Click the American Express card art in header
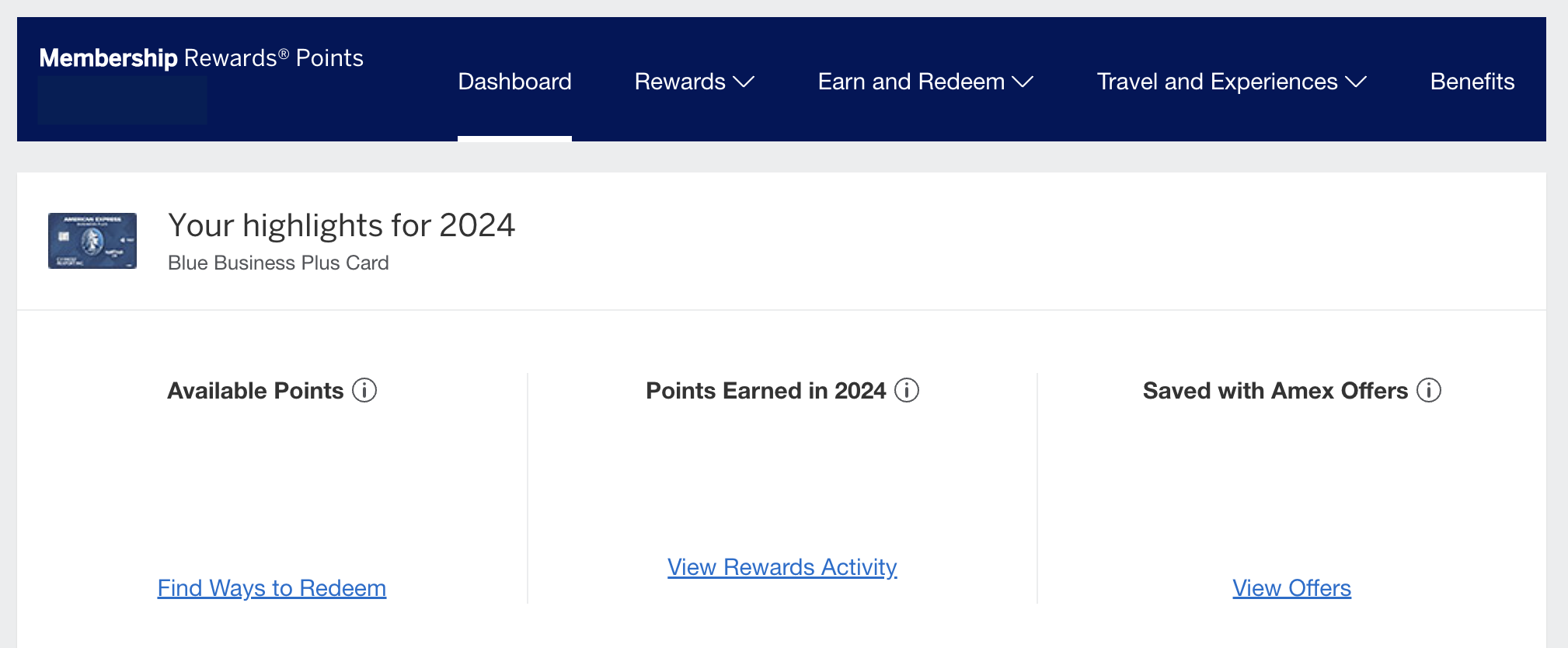Image resolution: width=1568 pixels, height=648 pixels. click(92, 241)
